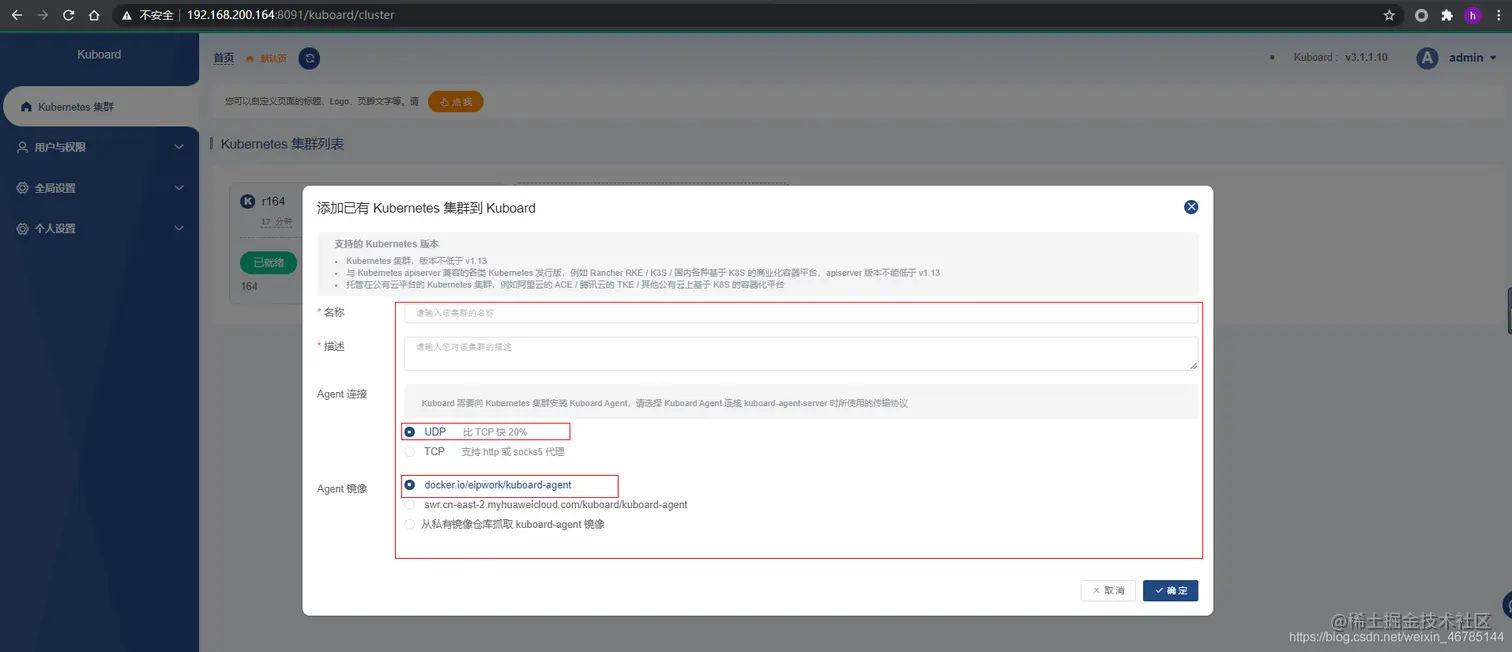1512x652 pixels.
Task: Click the refresh icon next to breadcrumb
Action: click(x=310, y=58)
